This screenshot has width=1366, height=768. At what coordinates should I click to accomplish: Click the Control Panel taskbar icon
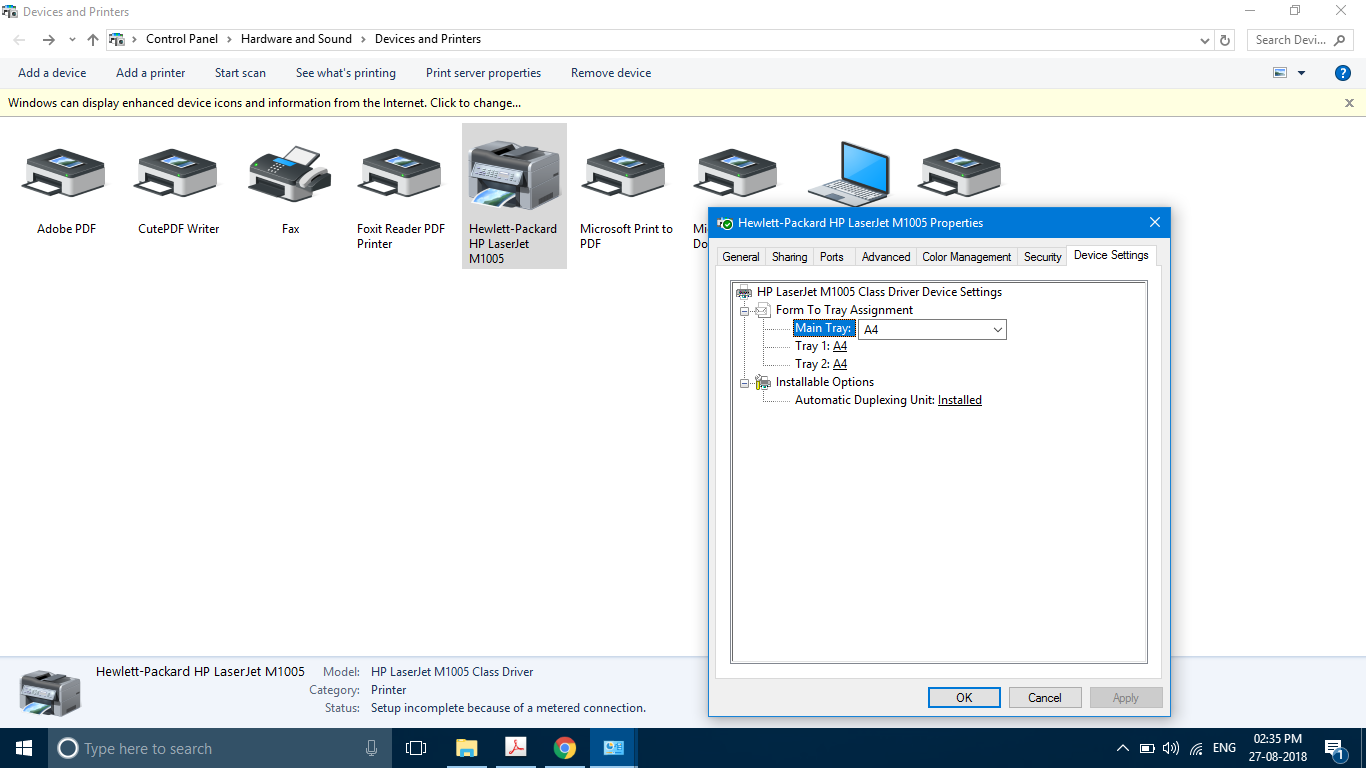pyautogui.click(x=614, y=748)
